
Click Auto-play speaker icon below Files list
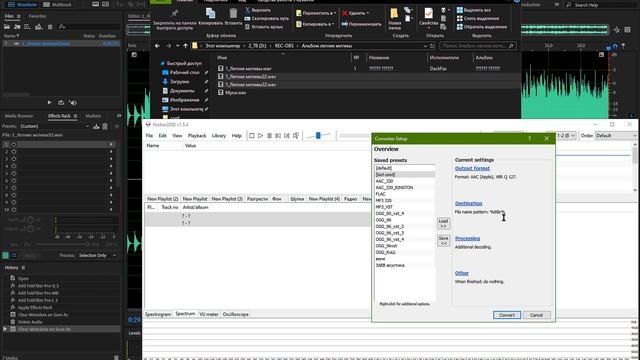click(x=73, y=102)
